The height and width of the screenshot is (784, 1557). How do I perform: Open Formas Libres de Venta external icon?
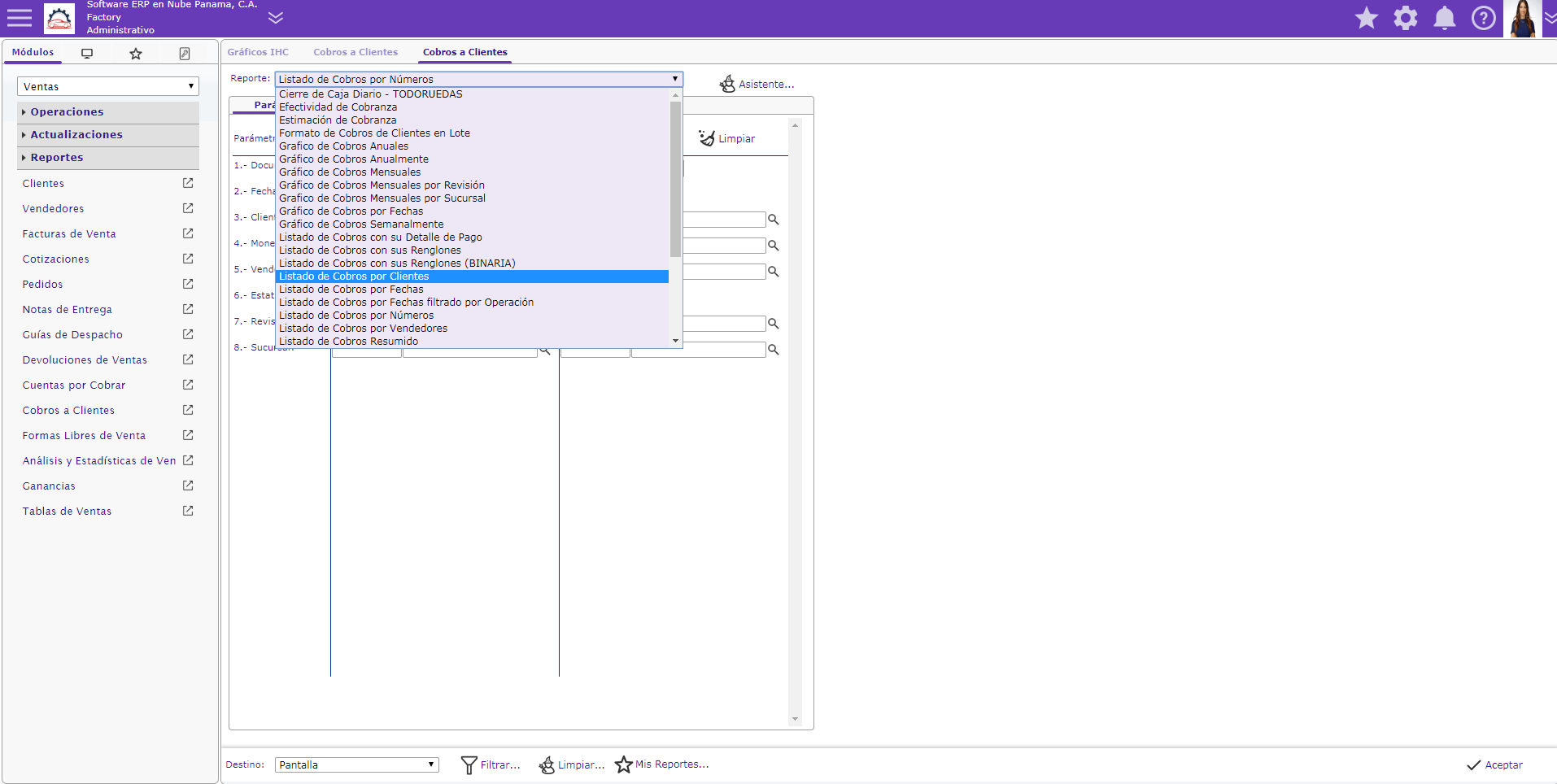click(188, 435)
